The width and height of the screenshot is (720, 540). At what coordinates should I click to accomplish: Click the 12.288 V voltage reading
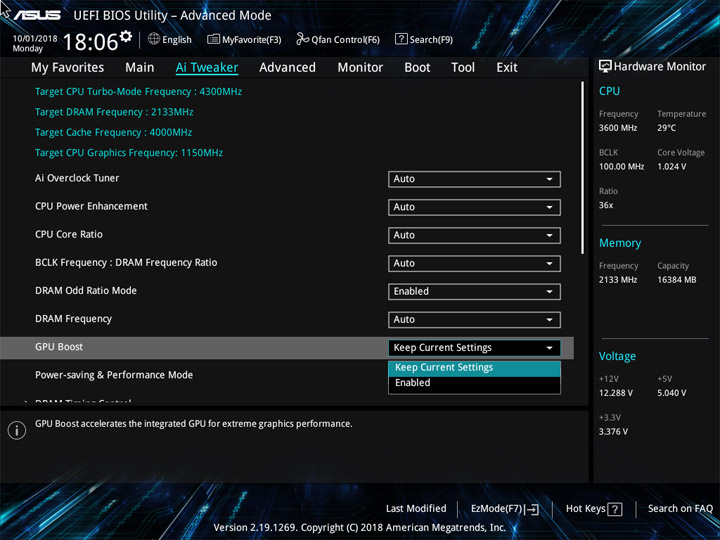click(616, 393)
